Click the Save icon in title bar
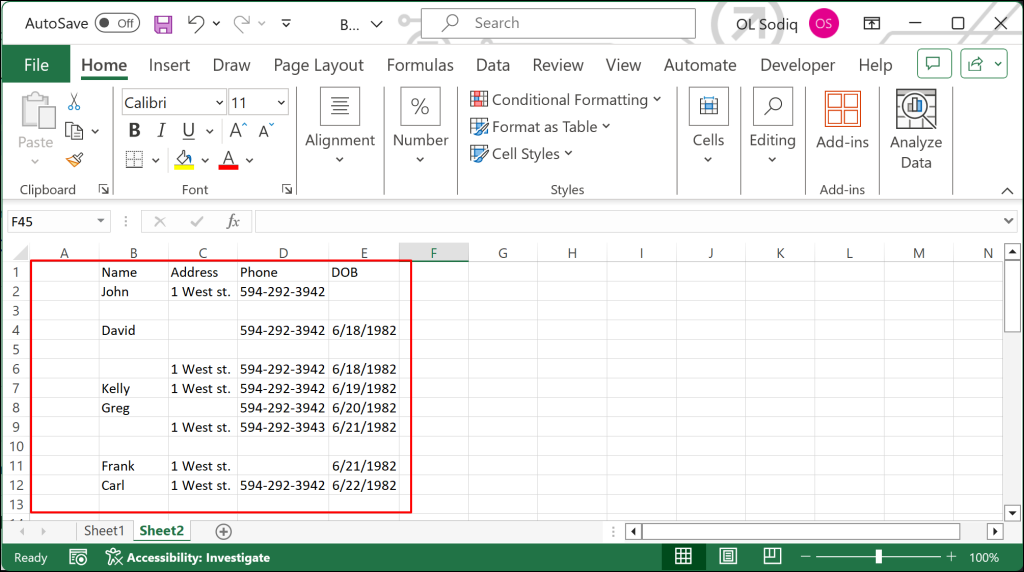 point(163,24)
